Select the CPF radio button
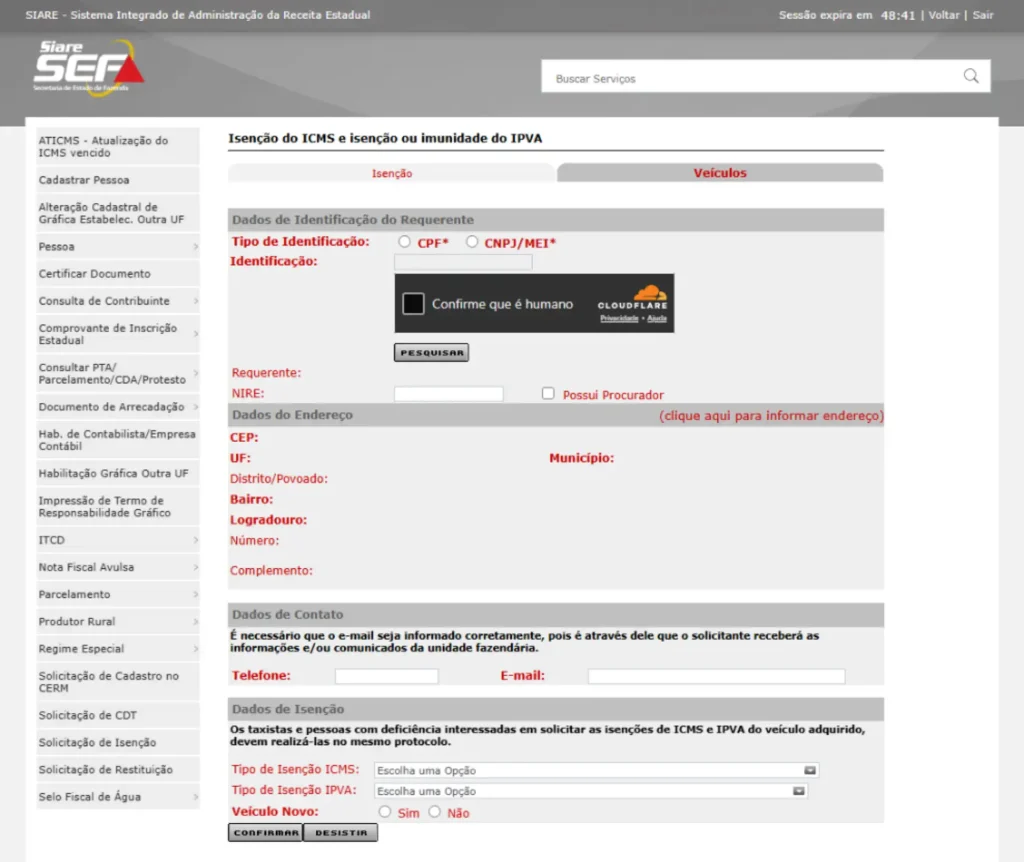This screenshot has width=1024, height=862. [x=404, y=242]
